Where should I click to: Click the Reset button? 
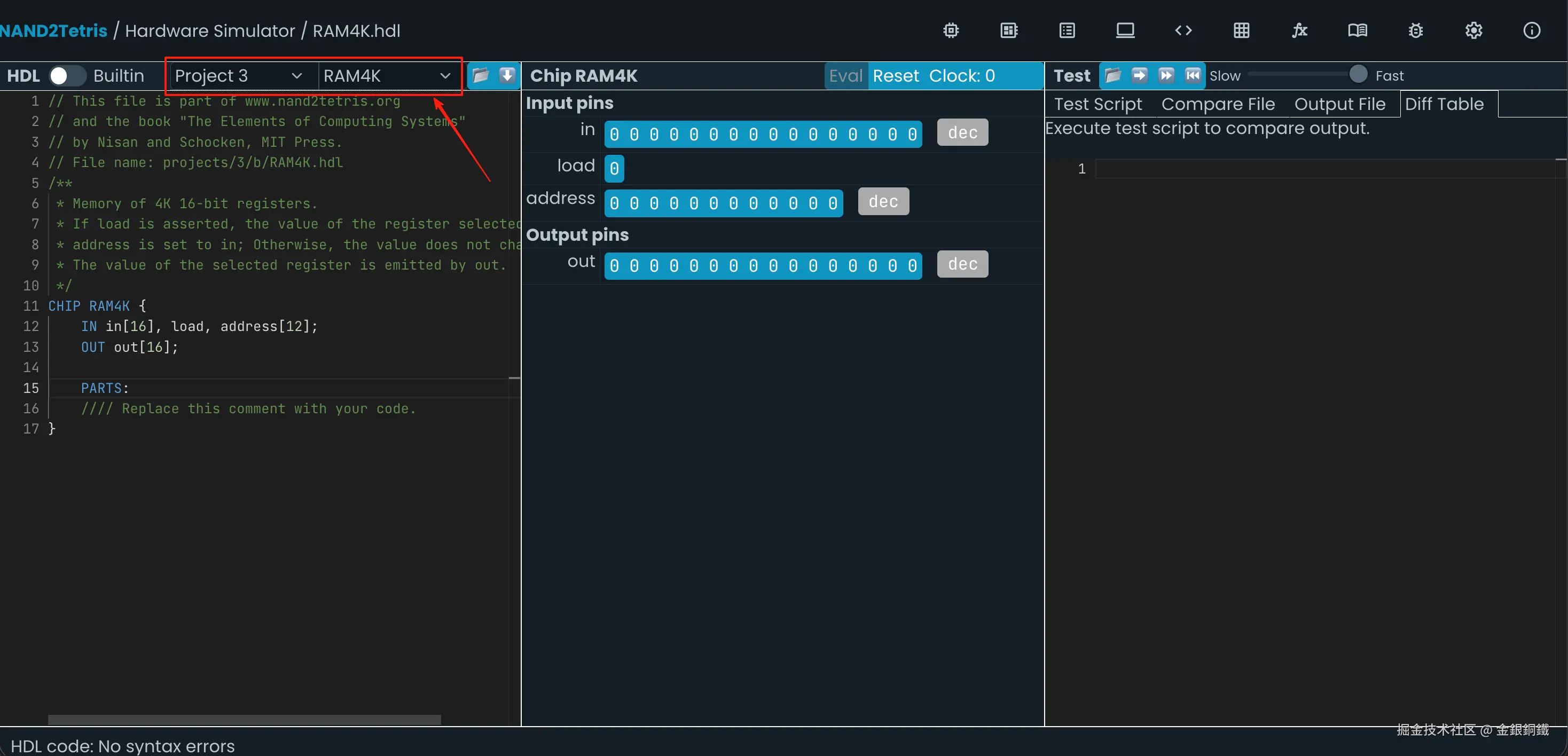point(896,75)
